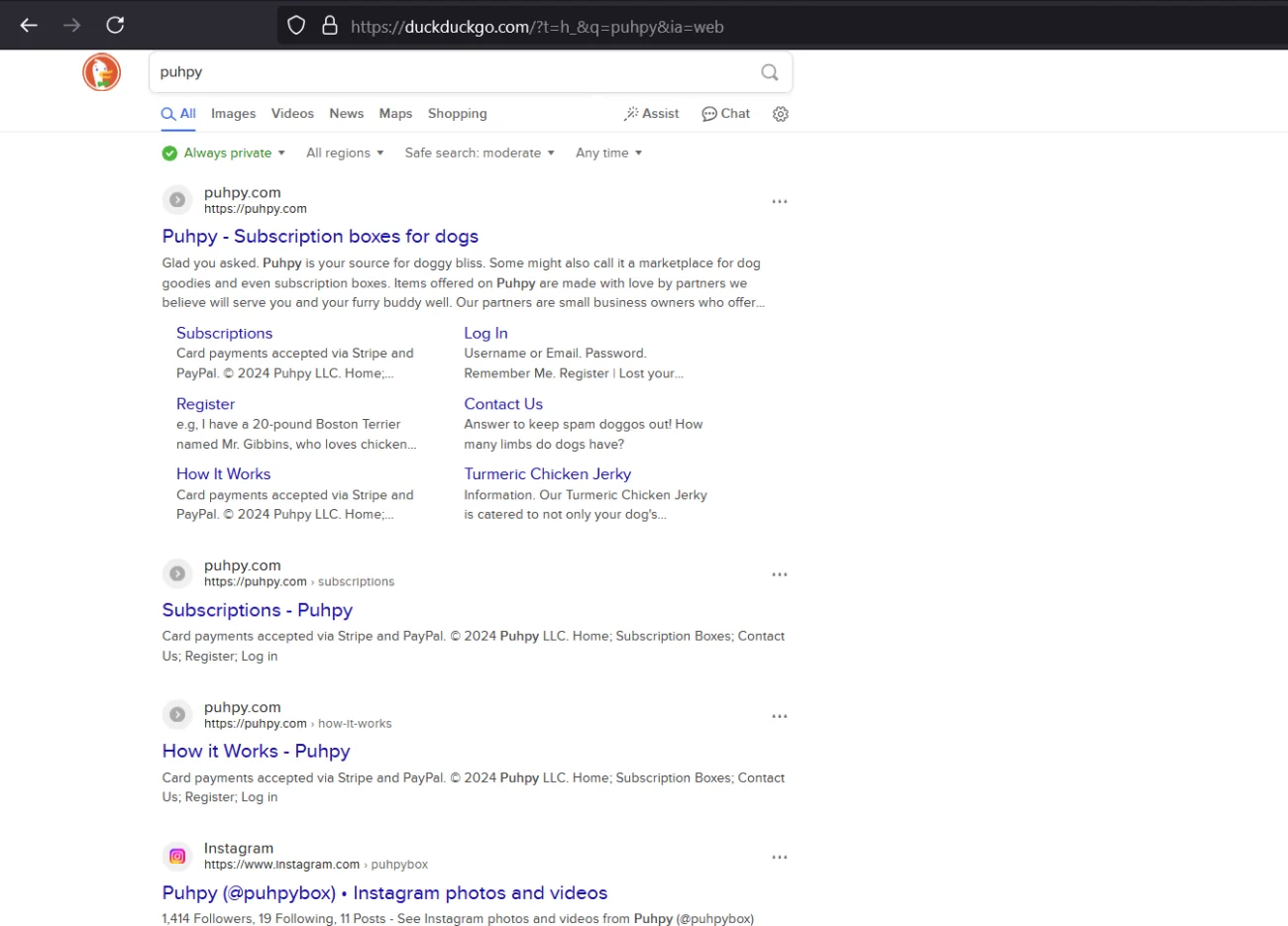Click favicon beside puhpy.com subscriptions result
Viewport: 1288px width, 926px height.
click(177, 573)
